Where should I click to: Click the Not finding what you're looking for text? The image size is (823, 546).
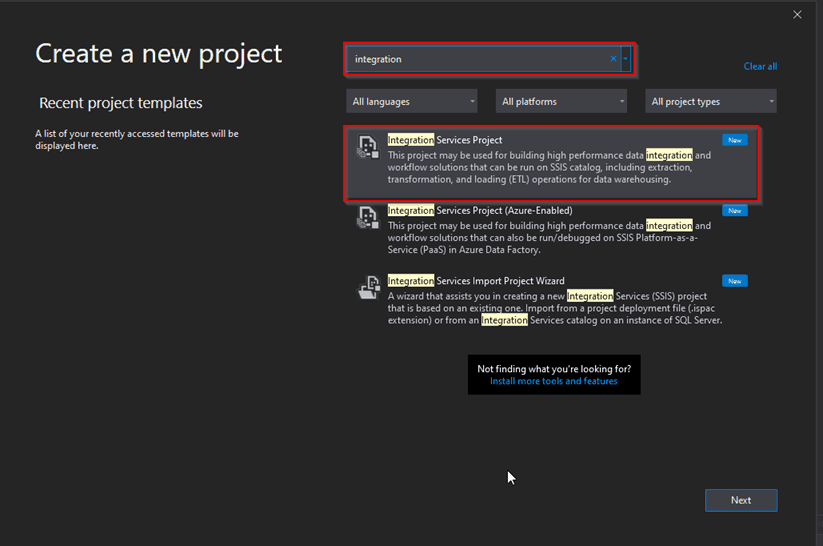[554, 369]
